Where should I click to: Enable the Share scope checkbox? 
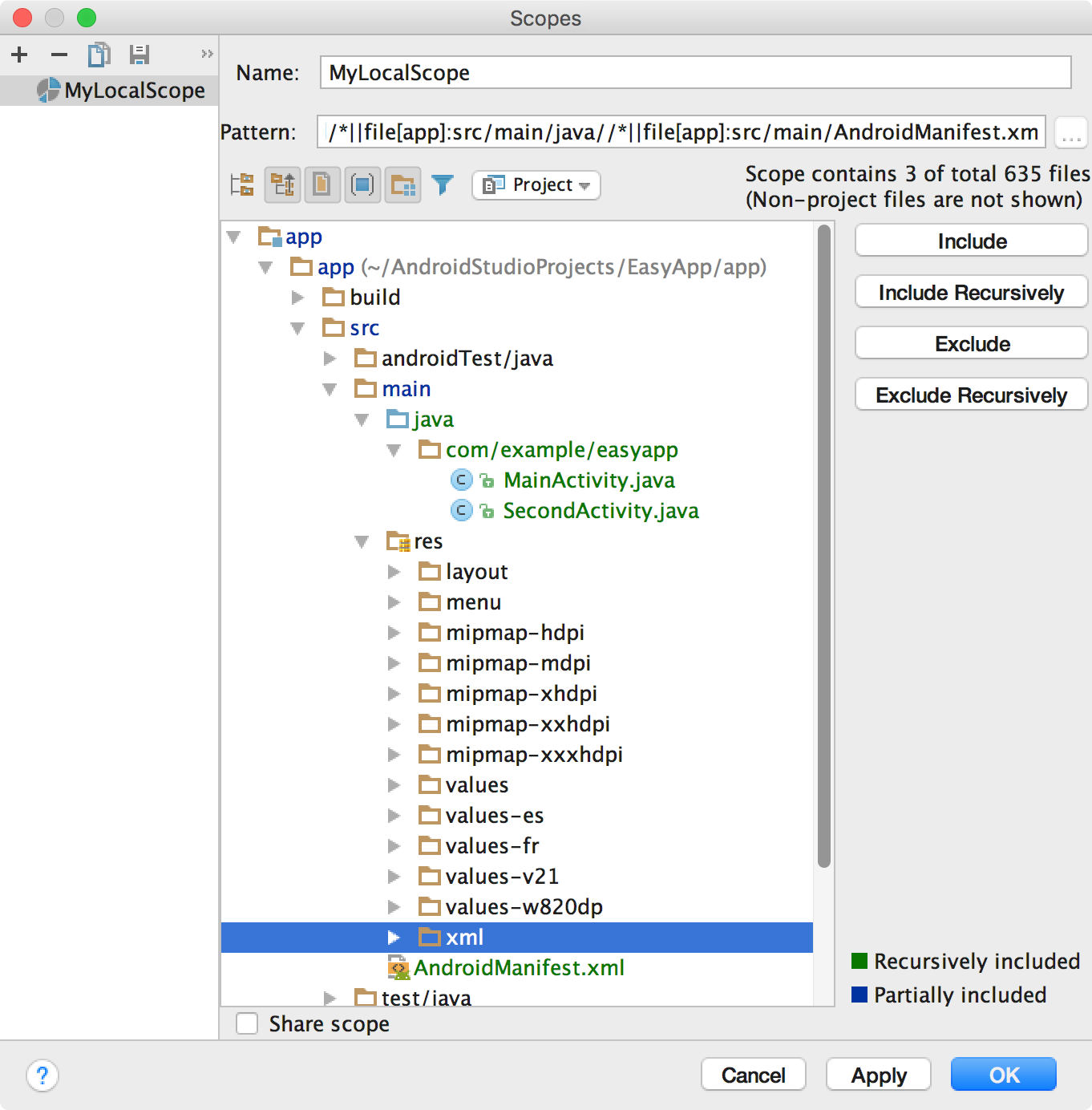(x=247, y=1023)
